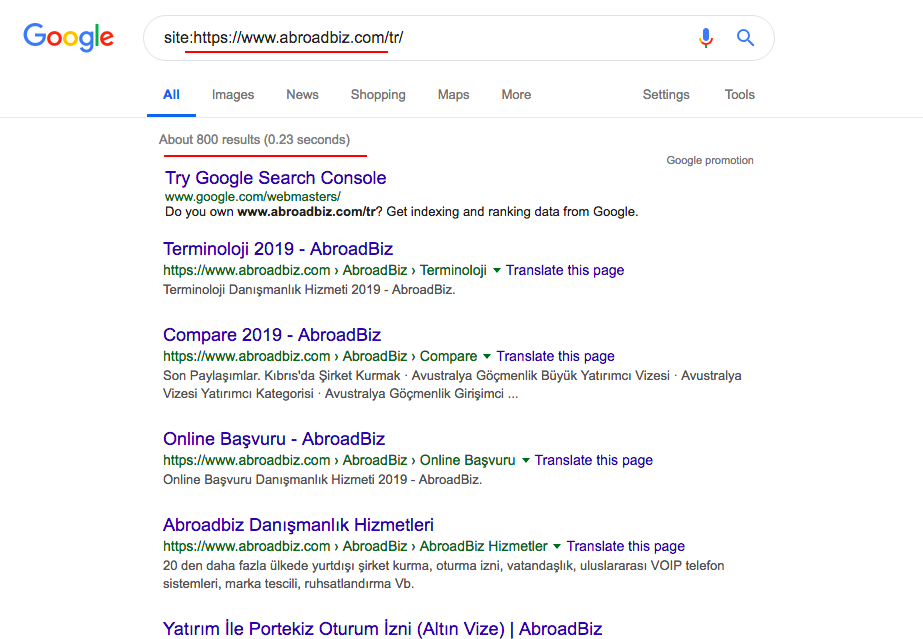This screenshot has width=923, height=639.
Task: Open the News results tab
Action: pyautogui.click(x=302, y=95)
